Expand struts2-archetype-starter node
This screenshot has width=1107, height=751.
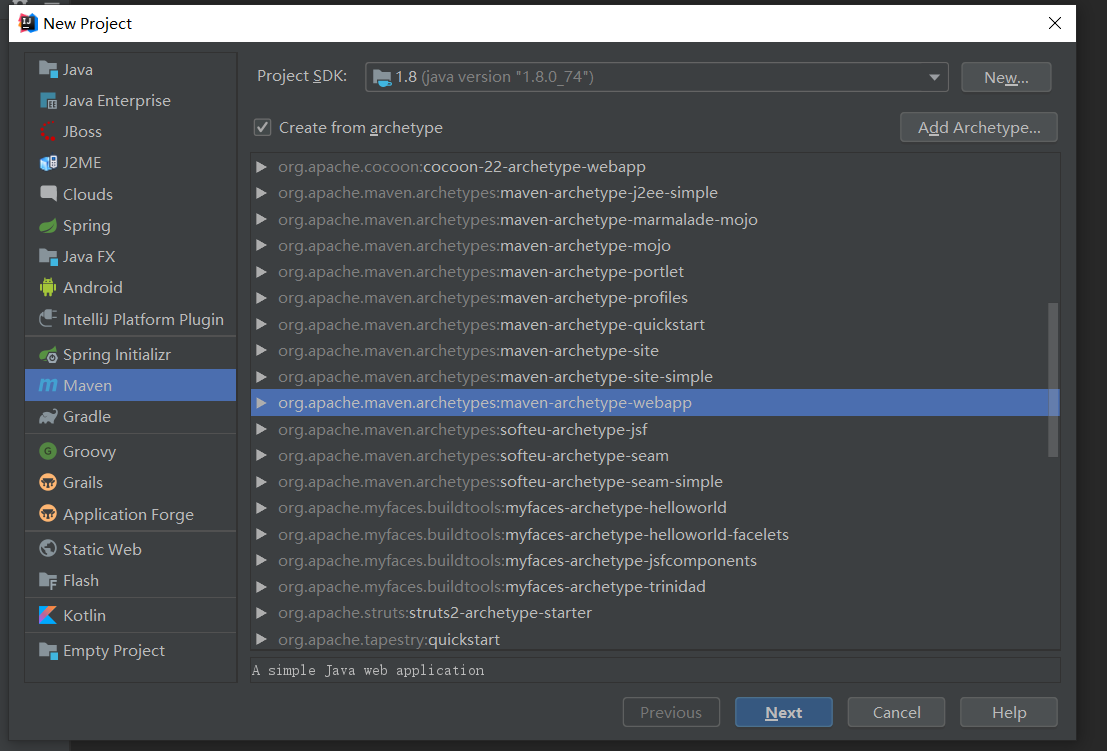261,613
